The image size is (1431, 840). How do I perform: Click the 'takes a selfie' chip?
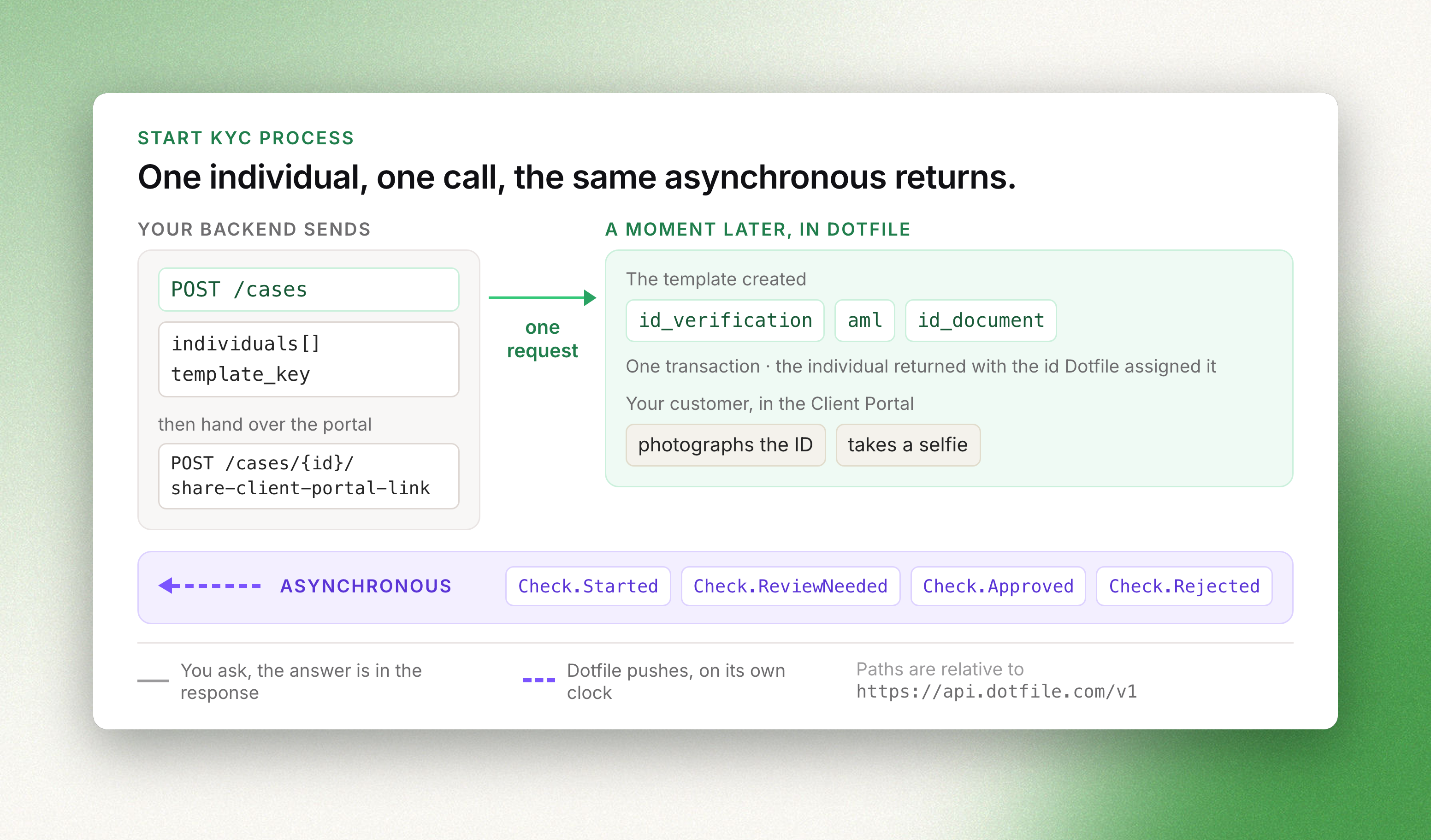pos(907,445)
